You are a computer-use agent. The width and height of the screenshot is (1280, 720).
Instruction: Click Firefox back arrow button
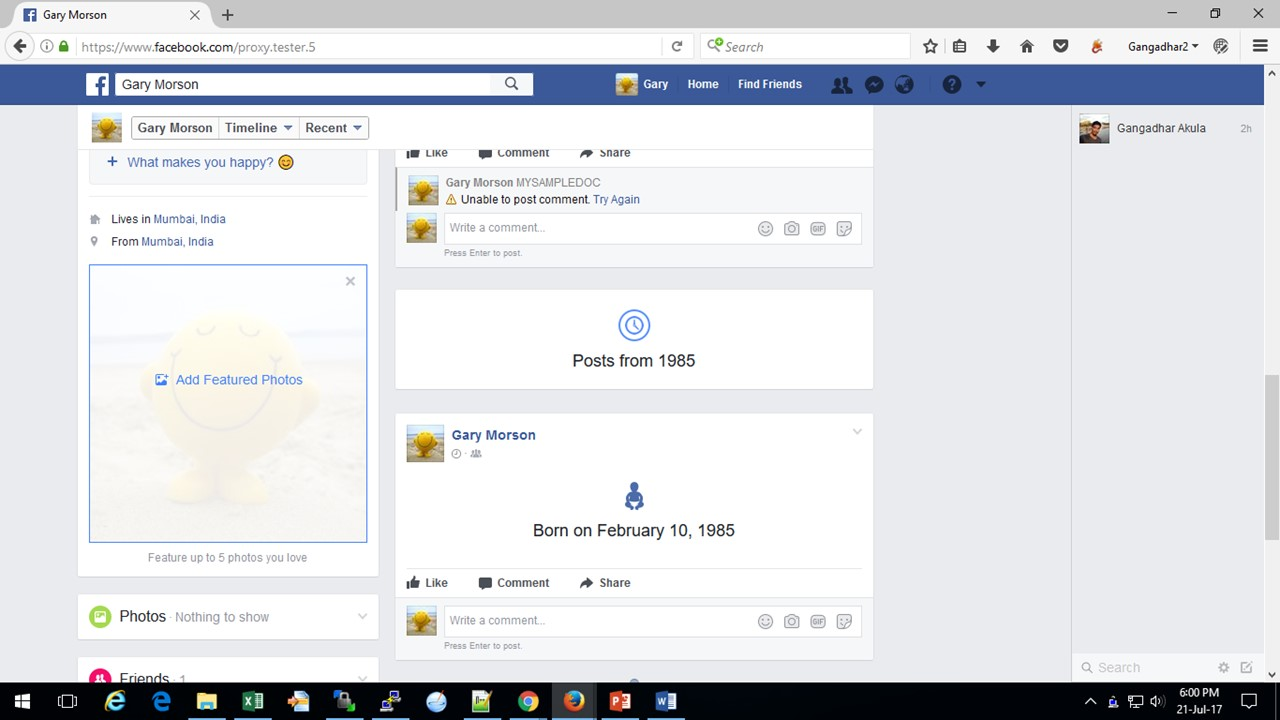(x=20, y=46)
